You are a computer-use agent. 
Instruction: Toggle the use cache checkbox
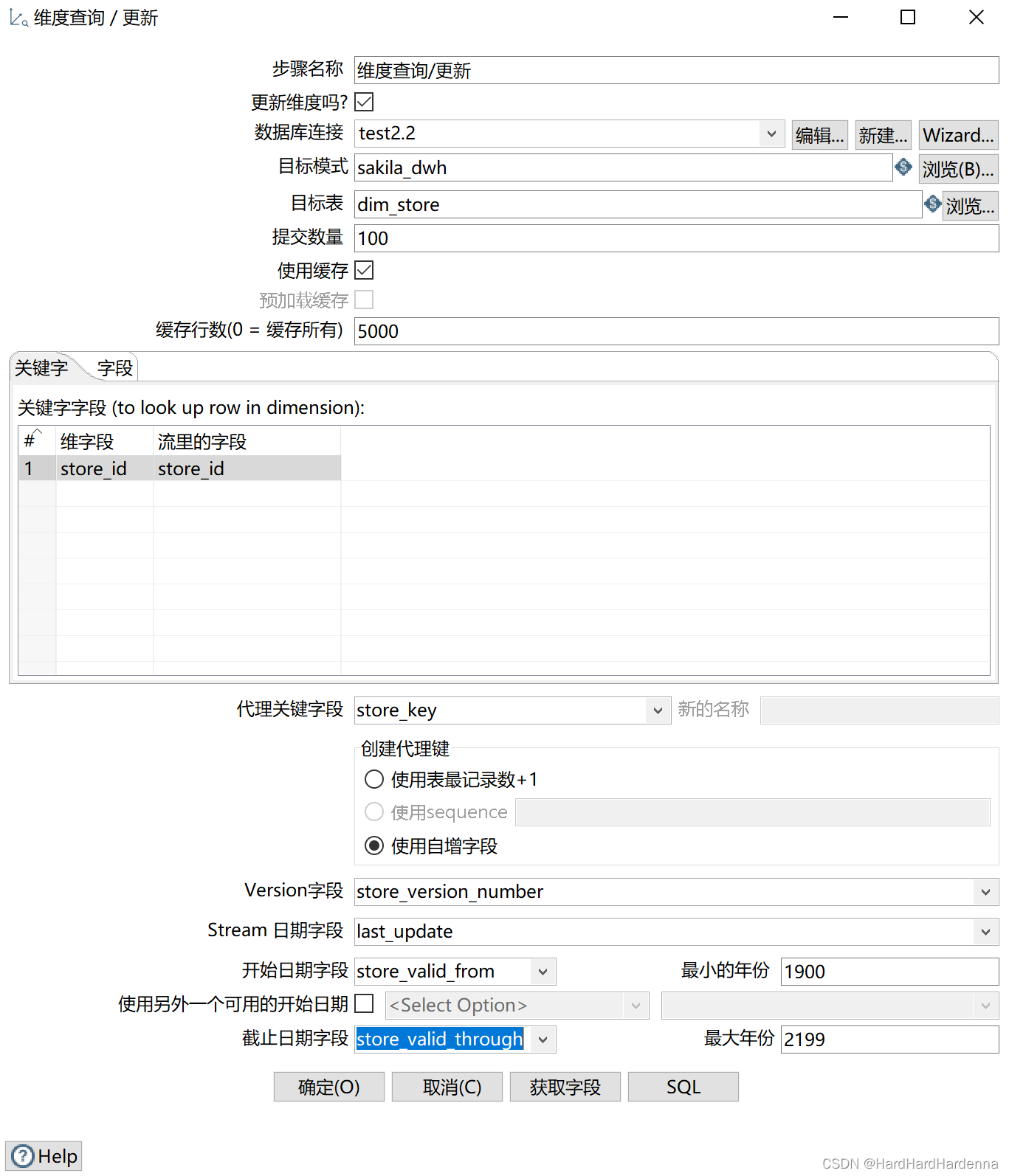point(364,270)
